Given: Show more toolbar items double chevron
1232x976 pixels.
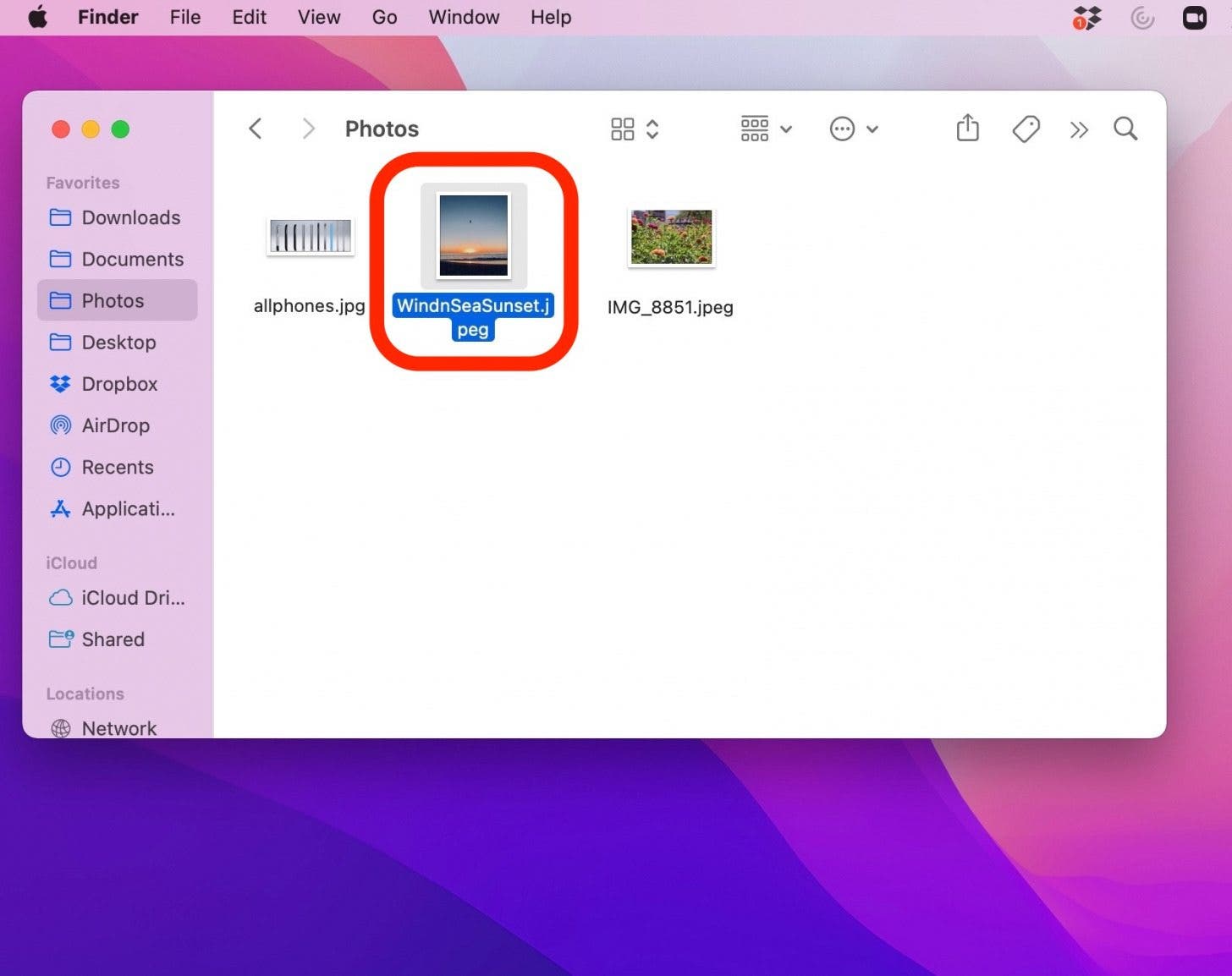Looking at the screenshot, I should pyautogui.click(x=1078, y=129).
